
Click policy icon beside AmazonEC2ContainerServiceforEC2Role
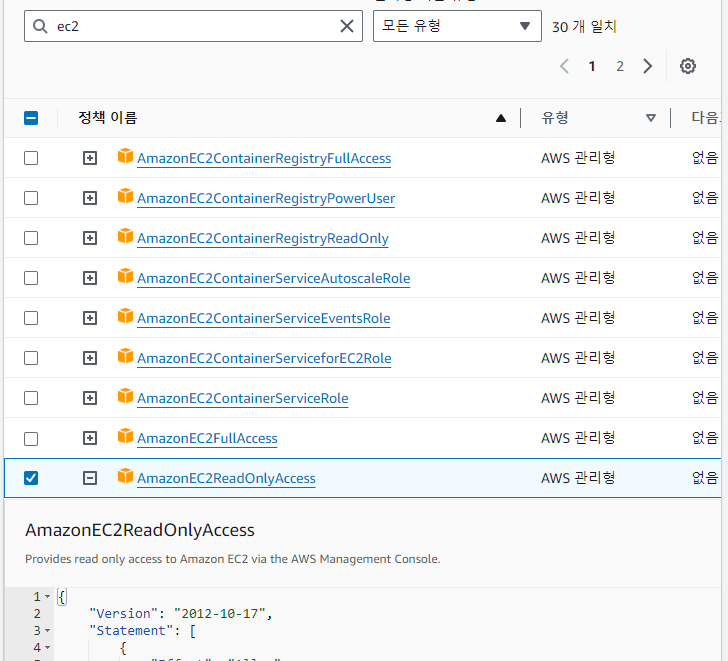click(125, 356)
